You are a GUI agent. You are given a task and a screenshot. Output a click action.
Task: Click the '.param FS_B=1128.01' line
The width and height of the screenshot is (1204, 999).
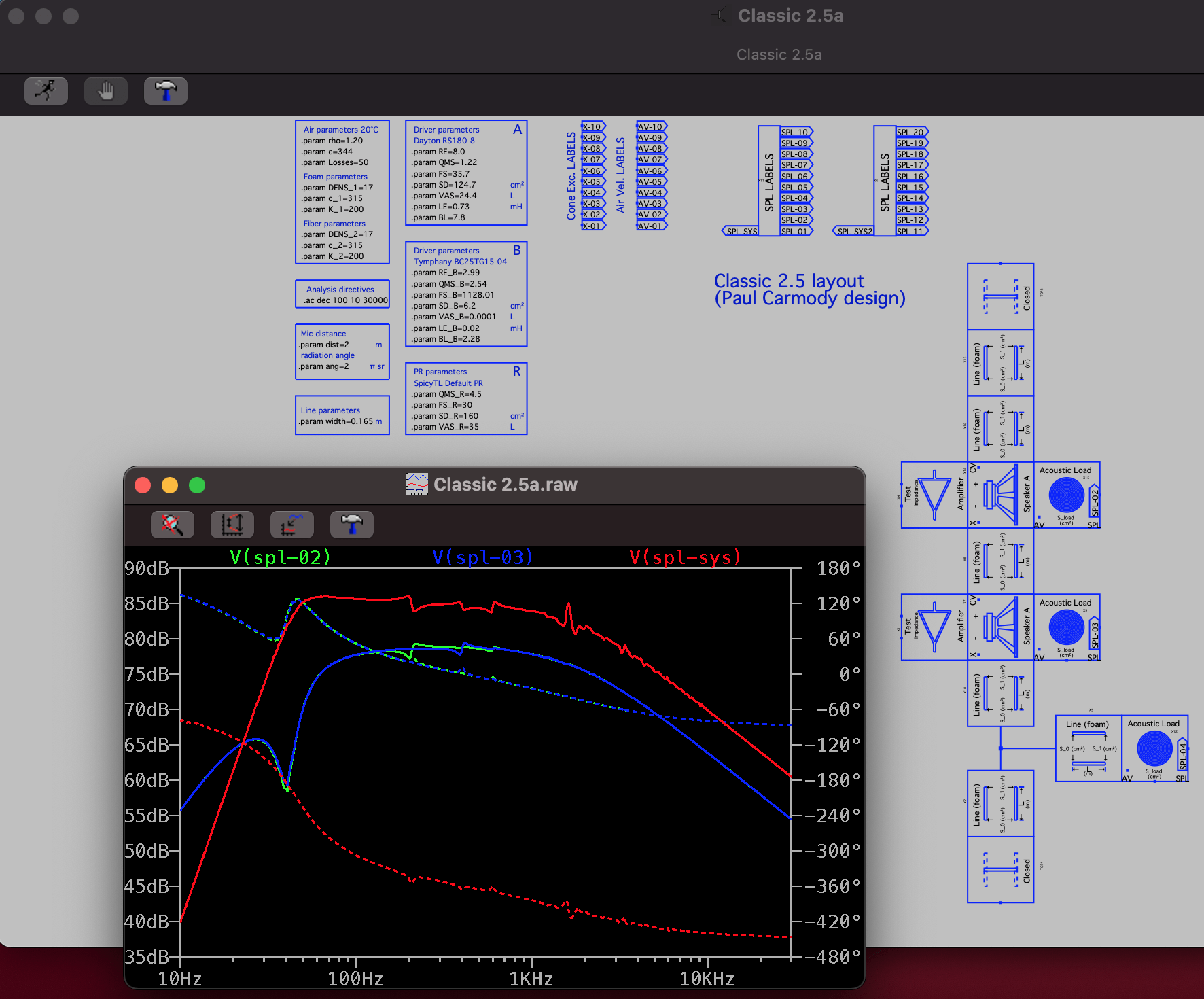453,295
